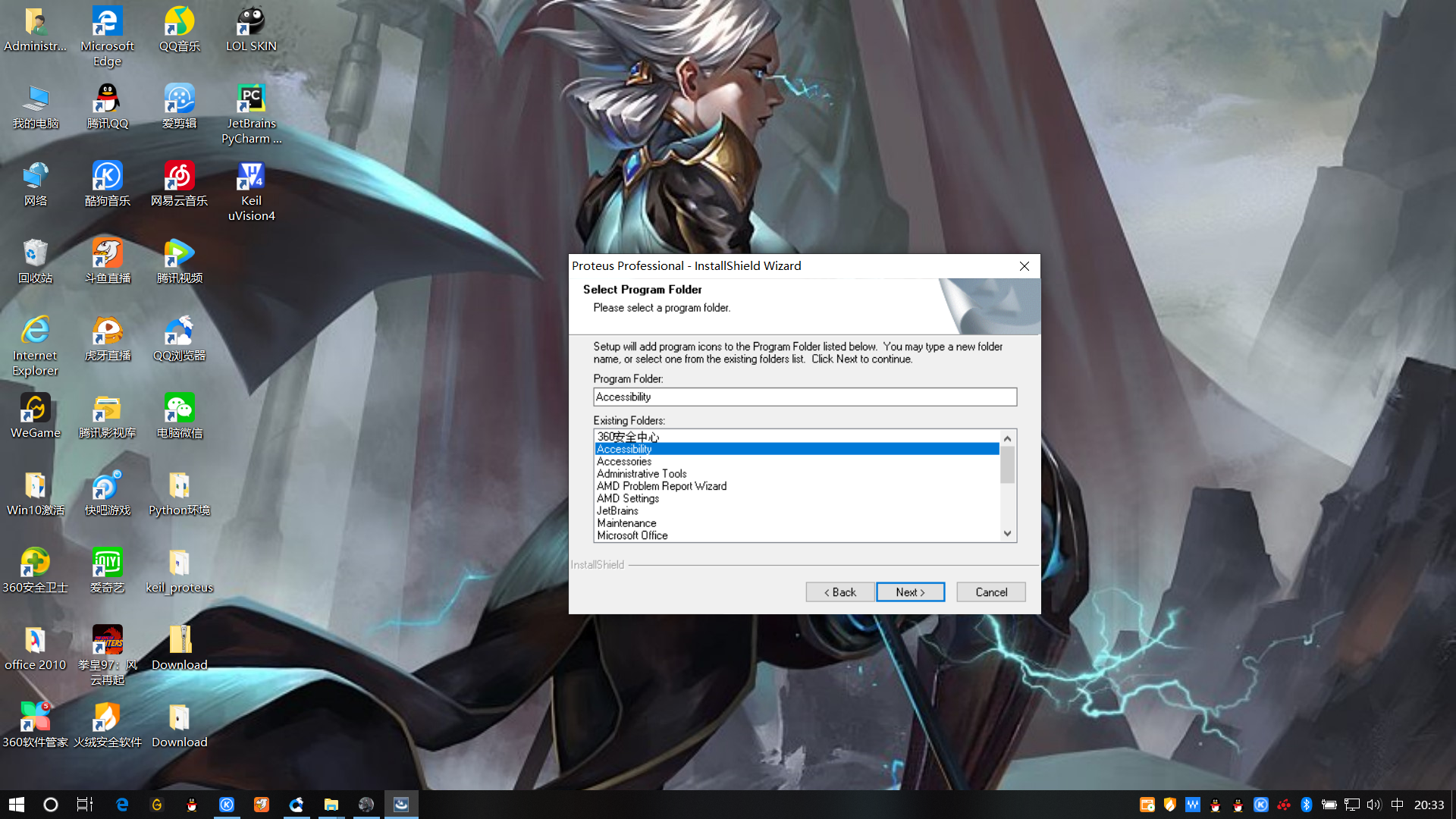Click the installer icon in the taskbar
This screenshot has height=819, width=1456.
point(401,805)
